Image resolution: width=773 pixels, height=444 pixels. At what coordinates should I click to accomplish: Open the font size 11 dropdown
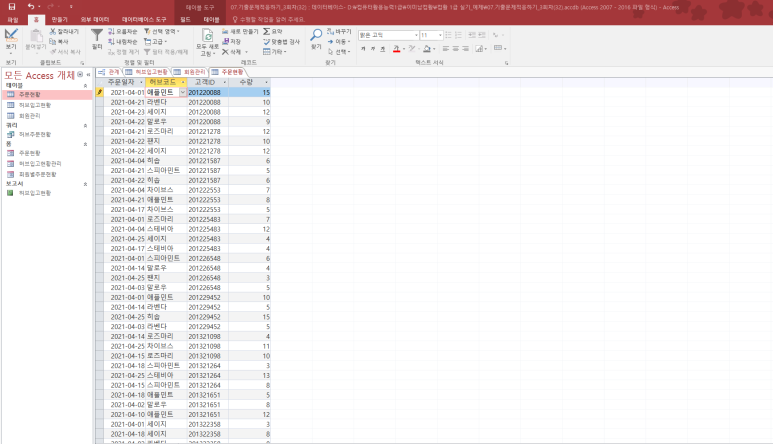coord(440,35)
